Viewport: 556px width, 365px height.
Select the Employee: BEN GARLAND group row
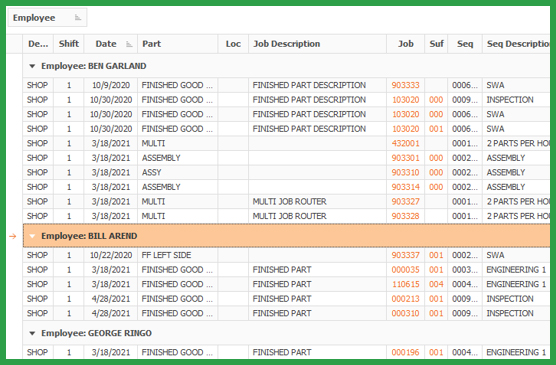287,66
